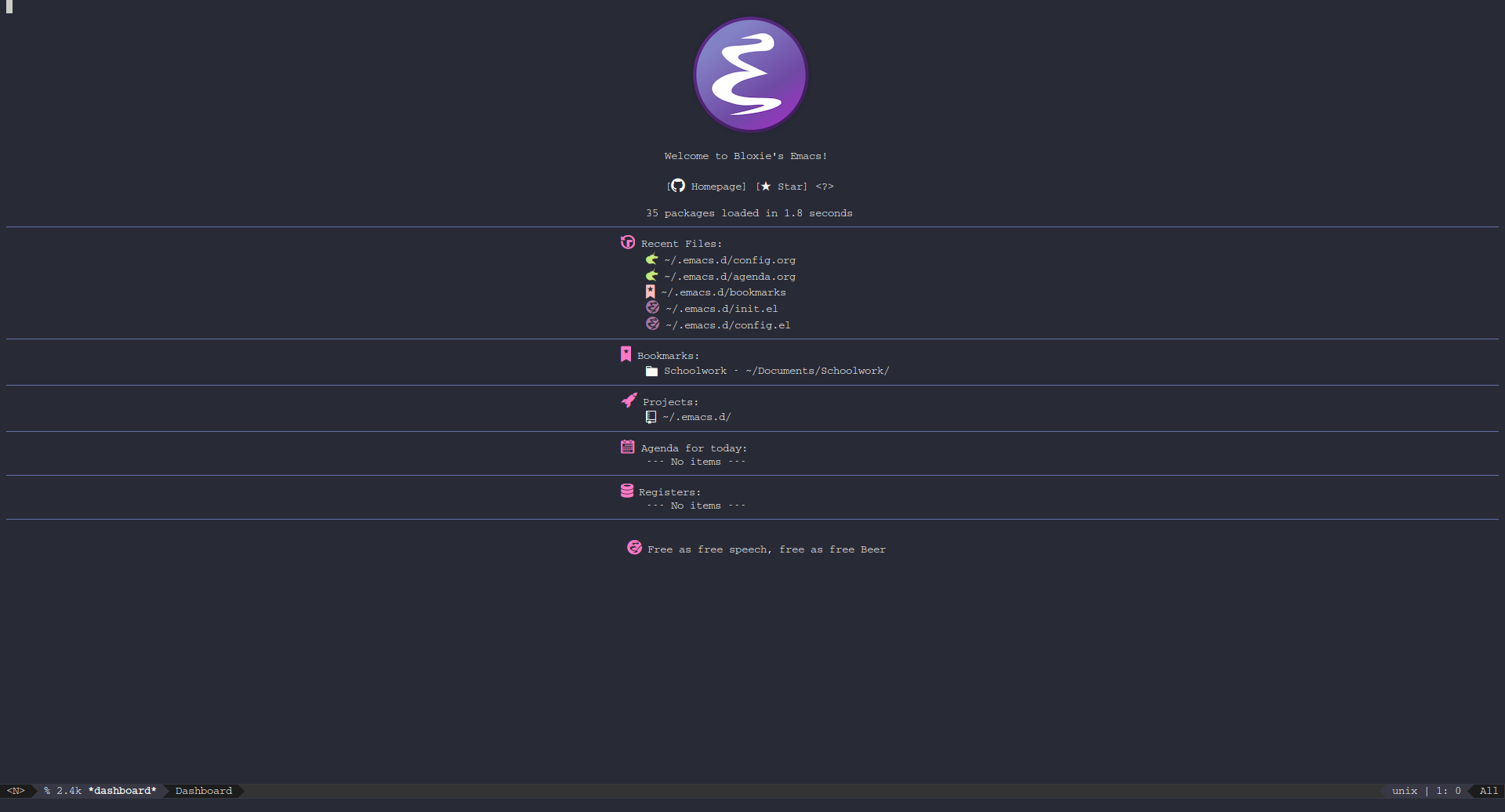The image size is (1505, 812).
Task: Click the folder icon beside Schoolwork
Action: coord(651,370)
